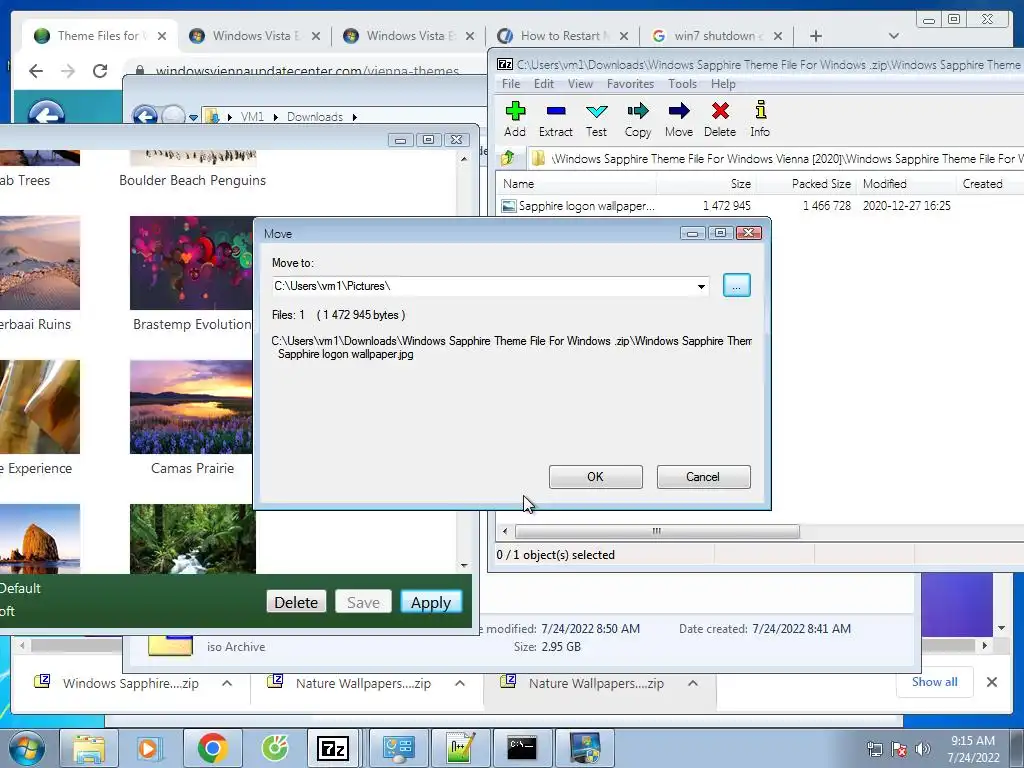This screenshot has width=1024, height=768.
Task: Show all downloads in Chrome
Action: [x=935, y=682]
